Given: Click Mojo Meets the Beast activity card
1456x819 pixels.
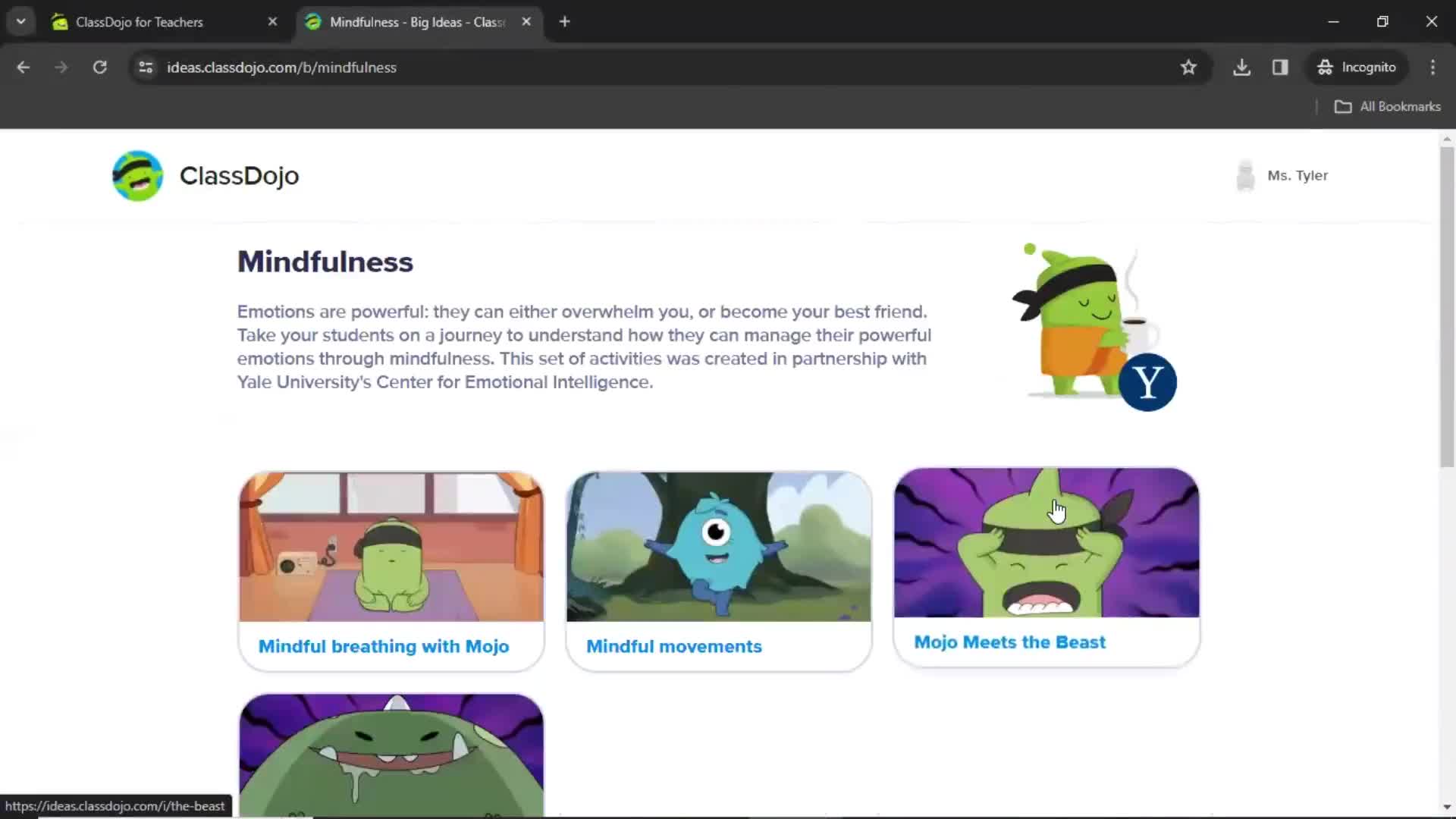Looking at the screenshot, I should tap(1047, 565).
